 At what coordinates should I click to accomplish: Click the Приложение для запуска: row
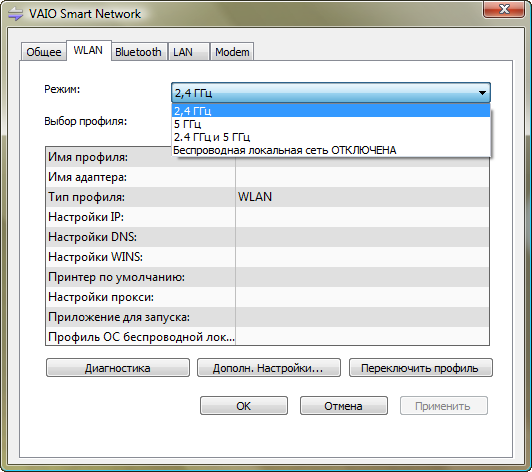tap(267, 317)
